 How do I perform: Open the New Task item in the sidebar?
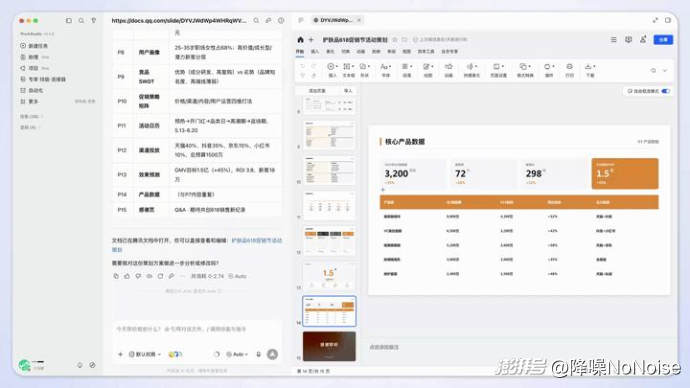pyautogui.click(x=34, y=46)
